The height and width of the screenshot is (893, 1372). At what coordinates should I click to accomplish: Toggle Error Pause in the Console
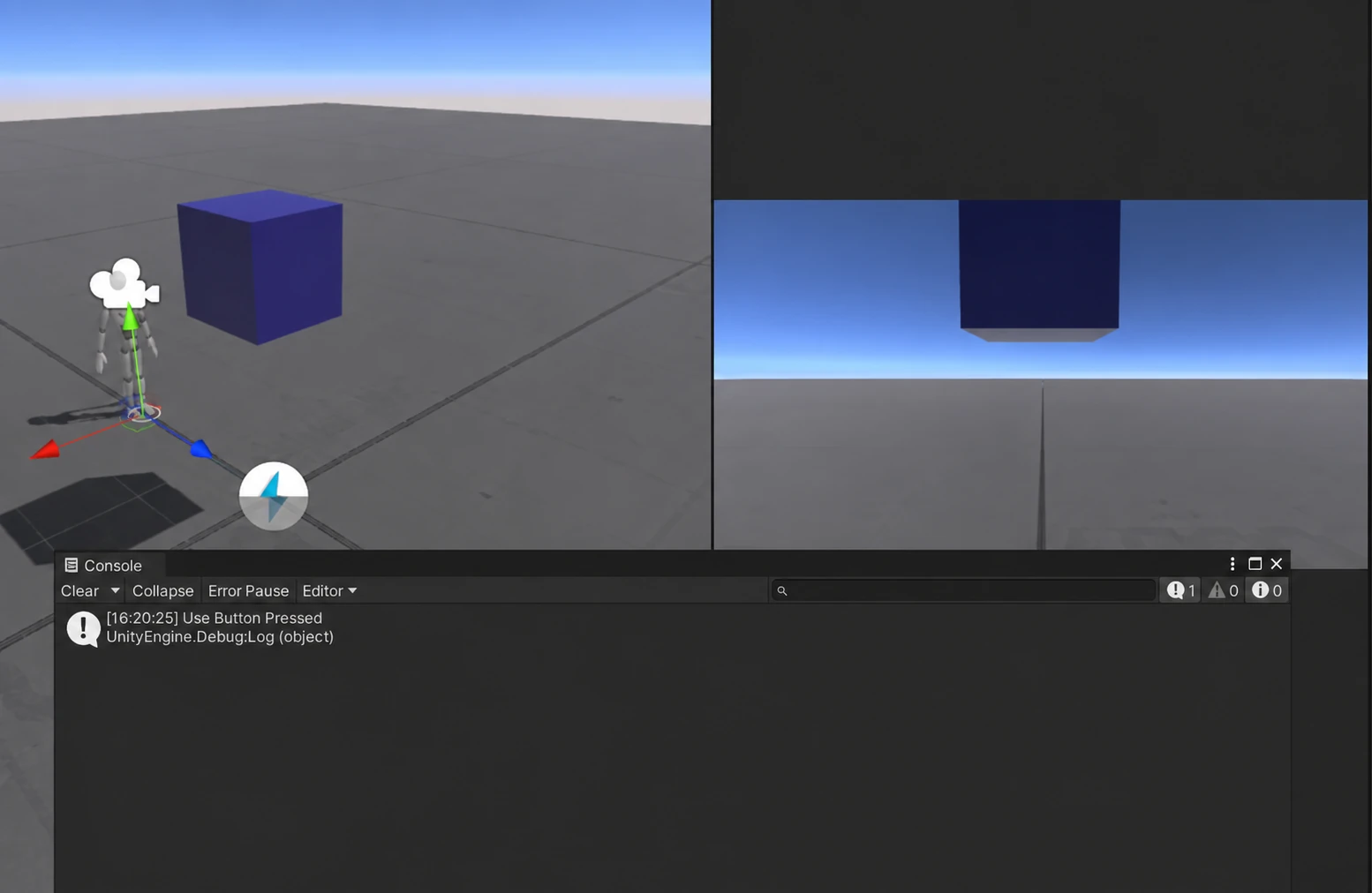point(248,591)
